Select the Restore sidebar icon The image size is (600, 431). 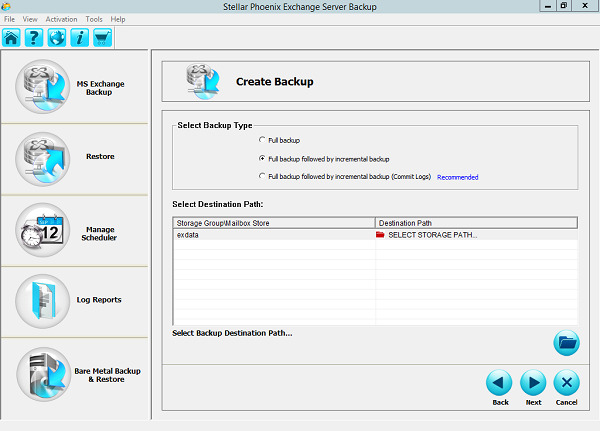click(x=42, y=159)
